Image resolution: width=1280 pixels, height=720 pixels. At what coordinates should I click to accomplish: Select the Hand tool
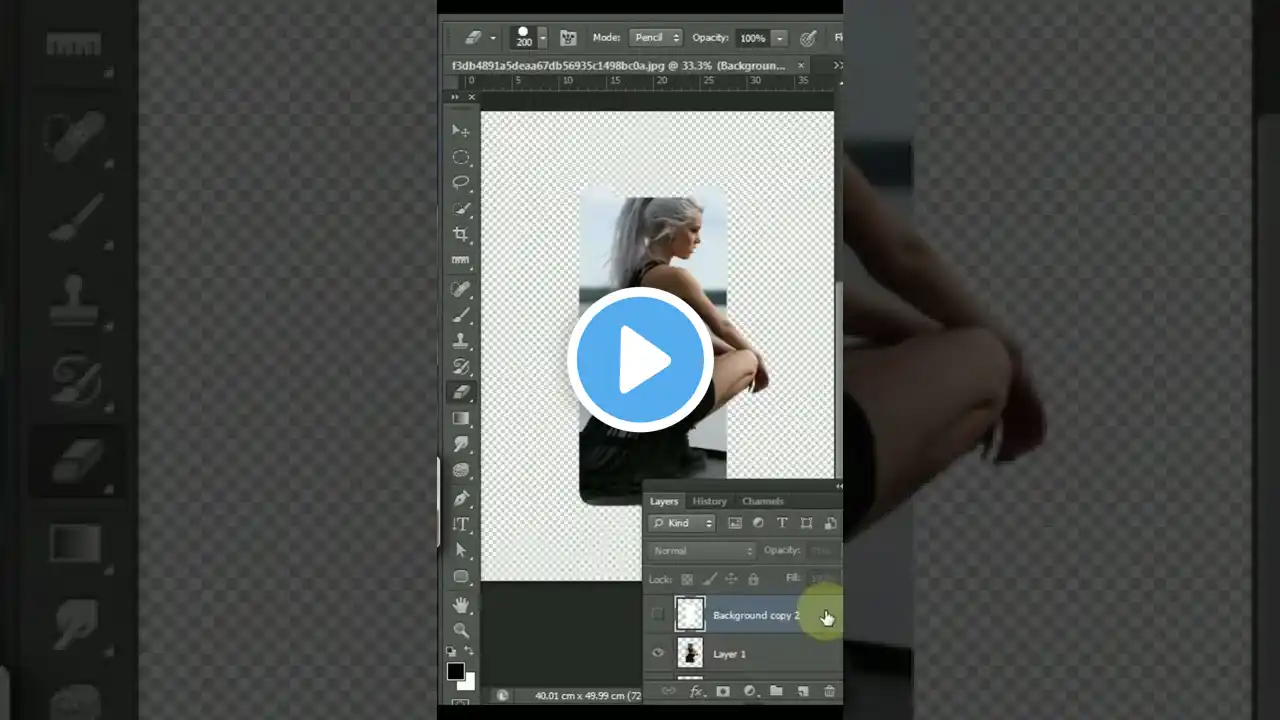(460, 603)
